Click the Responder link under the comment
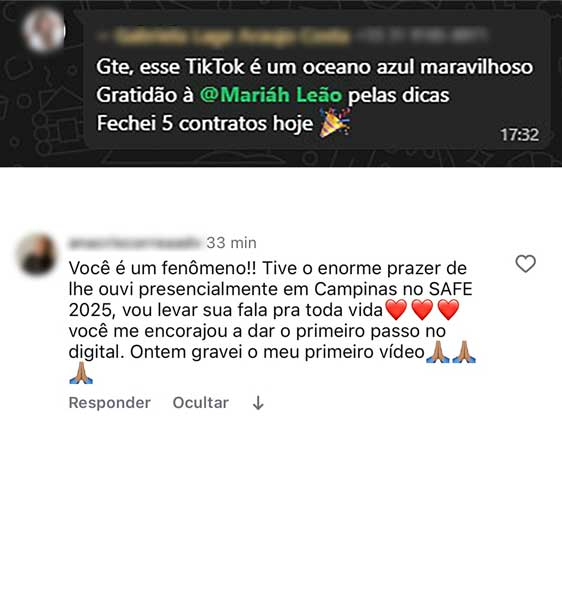The height and width of the screenshot is (600, 562). click(109, 403)
